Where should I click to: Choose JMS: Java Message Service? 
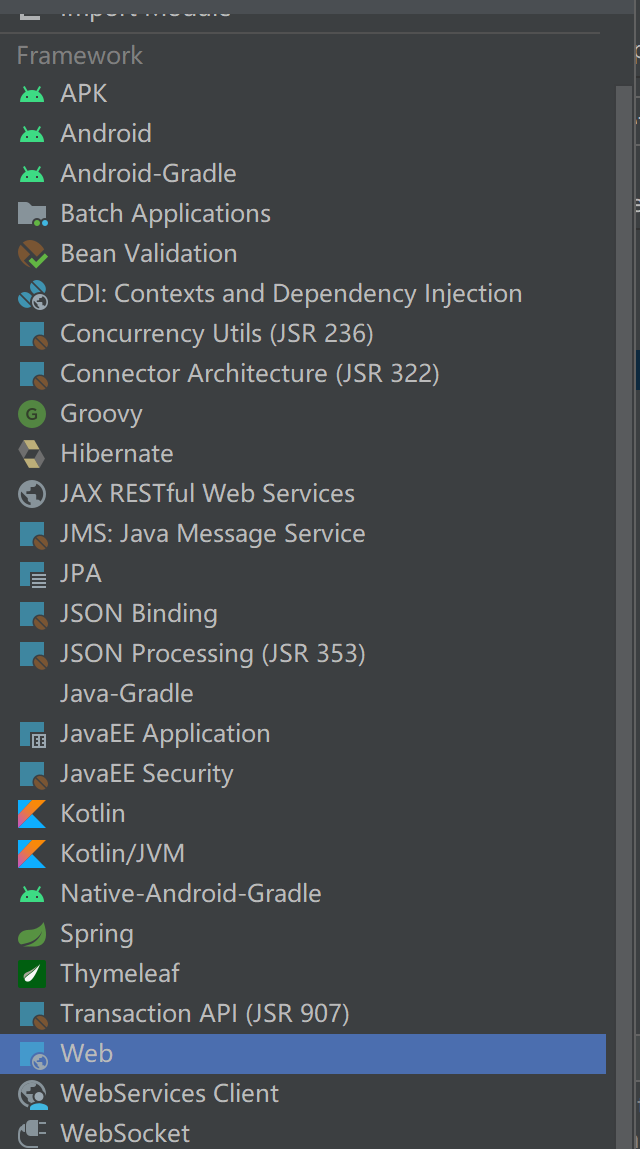303,534
